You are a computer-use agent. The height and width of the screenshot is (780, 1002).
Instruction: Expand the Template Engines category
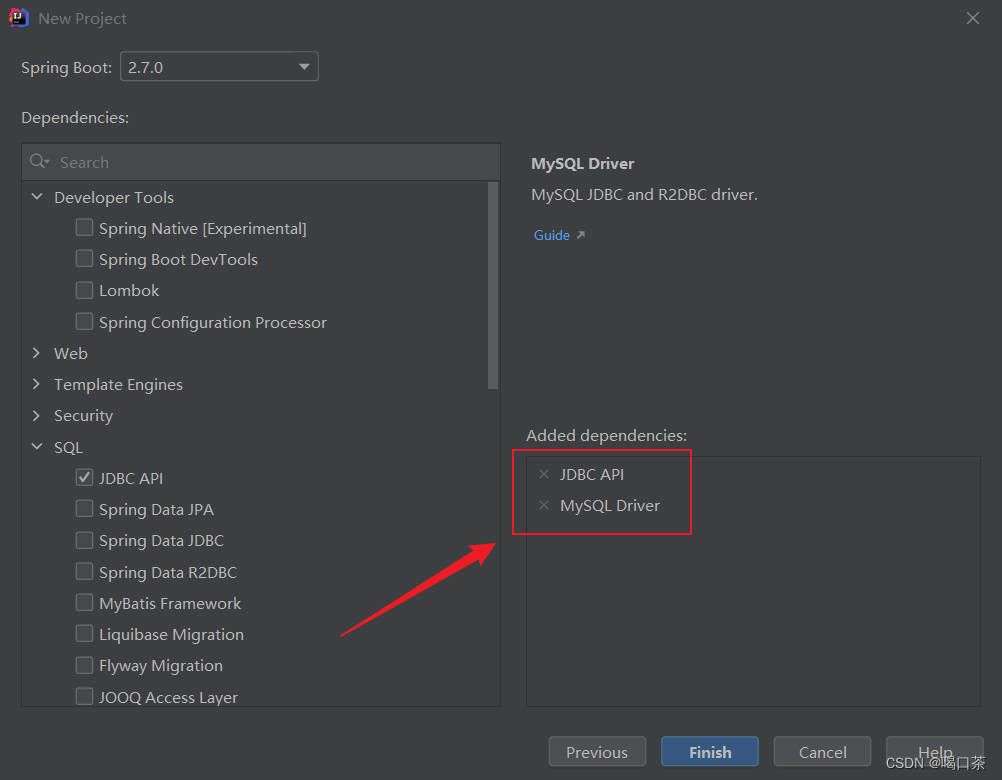pyautogui.click(x=37, y=384)
